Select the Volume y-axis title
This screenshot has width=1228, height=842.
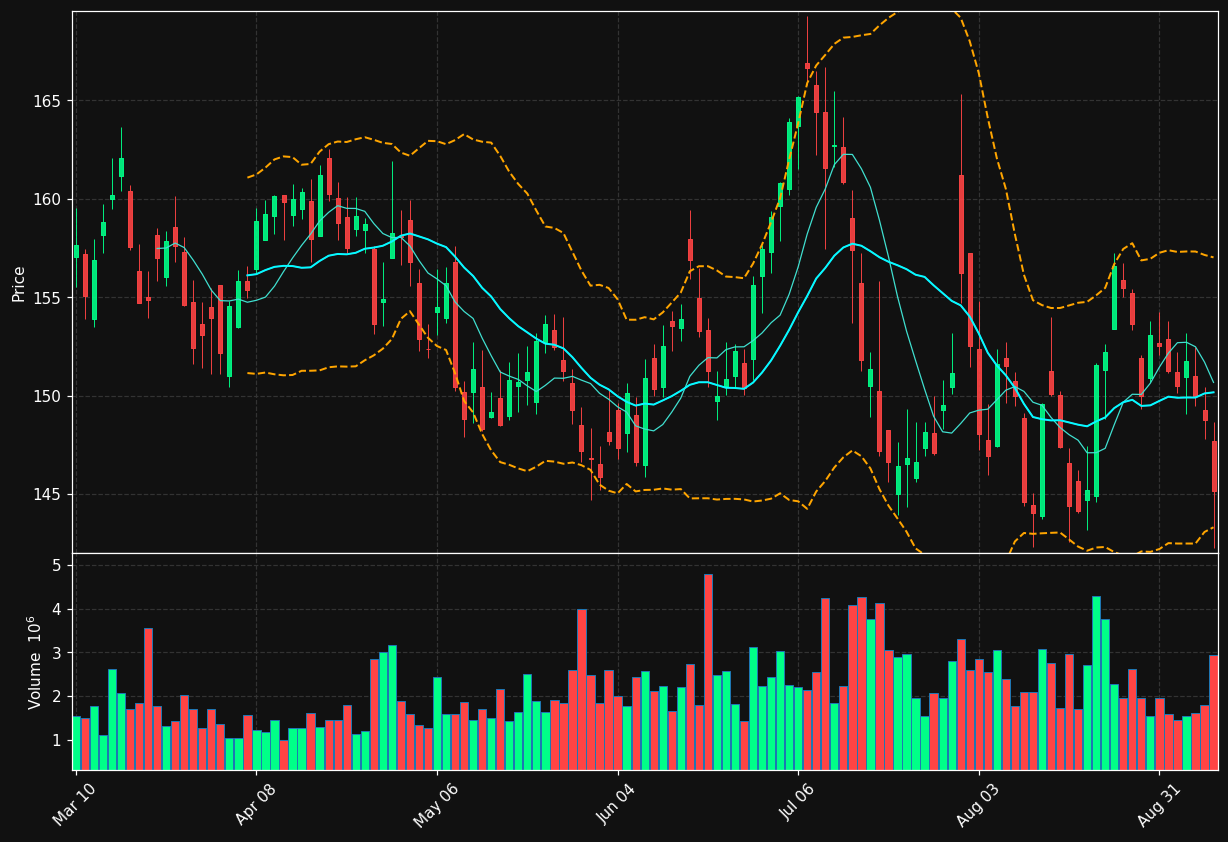point(35,662)
